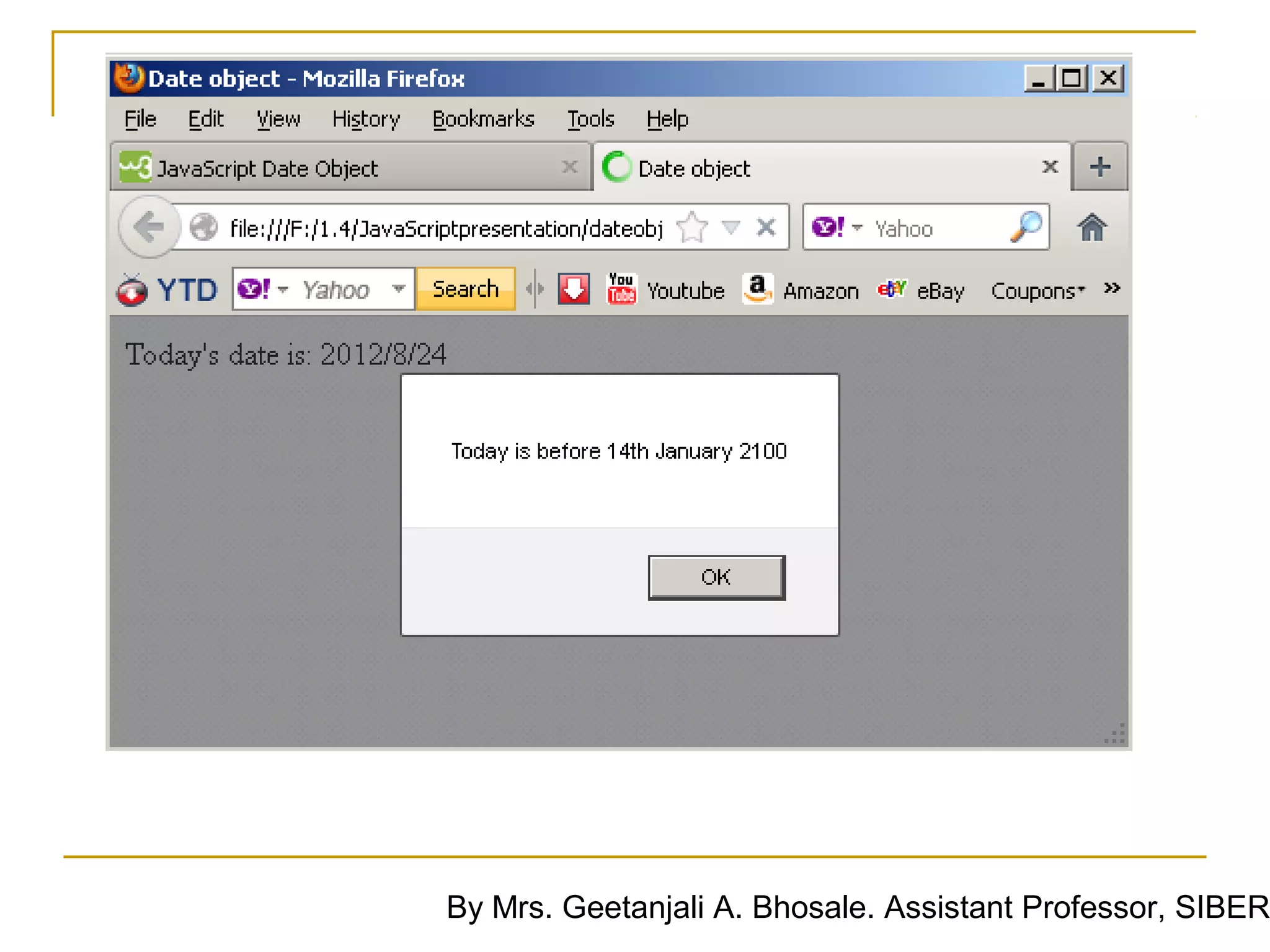Viewport: 1270px width, 952px height.
Task: Click the YTD toolbar logo
Action: [167, 290]
